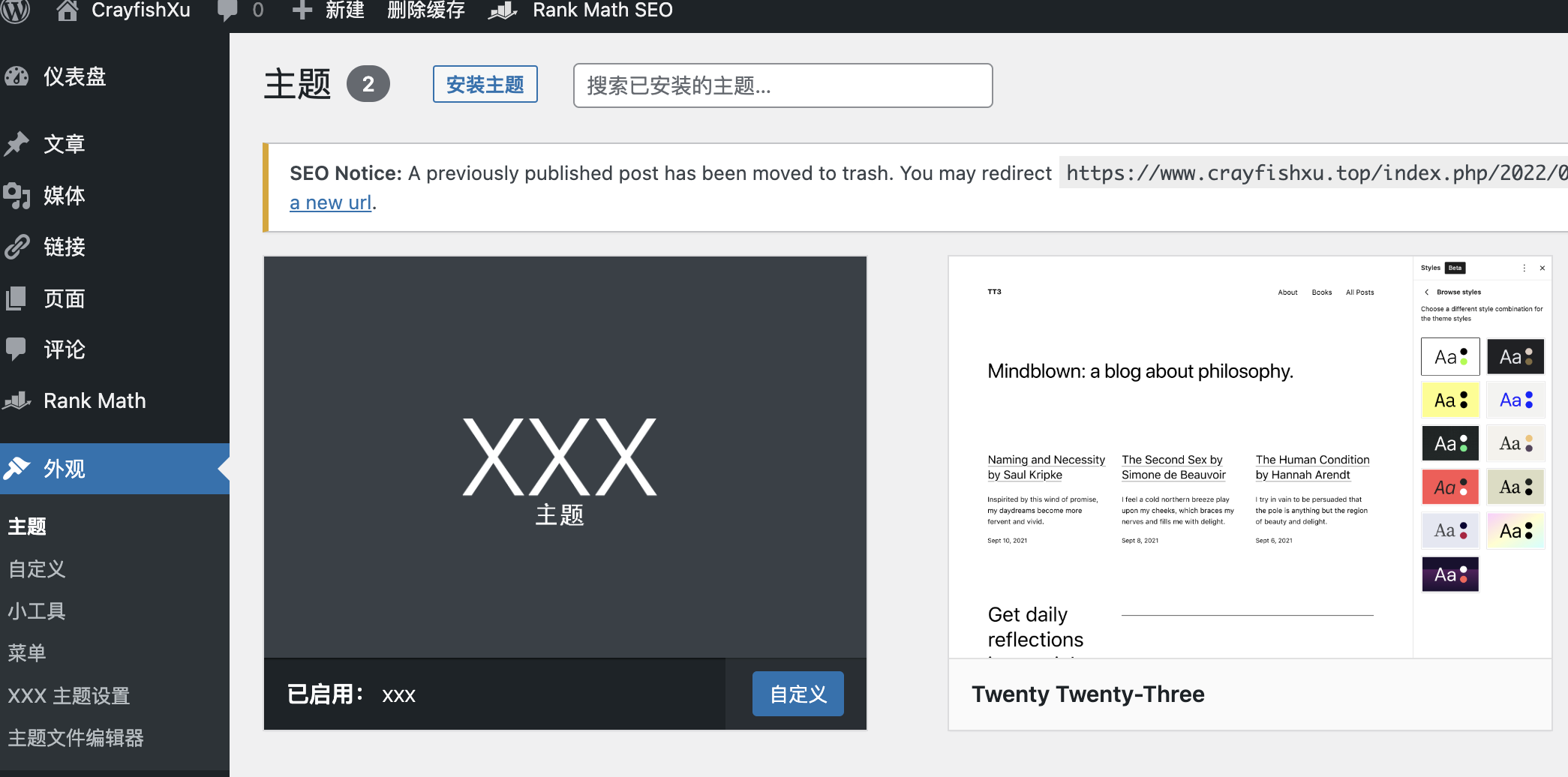1568x777 pixels.
Task: Open 媒体 media icon in sidebar
Action: point(17,195)
